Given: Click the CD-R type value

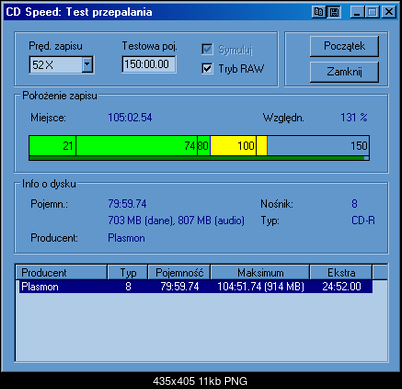Looking at the screenshot, I should pos(363,220).
